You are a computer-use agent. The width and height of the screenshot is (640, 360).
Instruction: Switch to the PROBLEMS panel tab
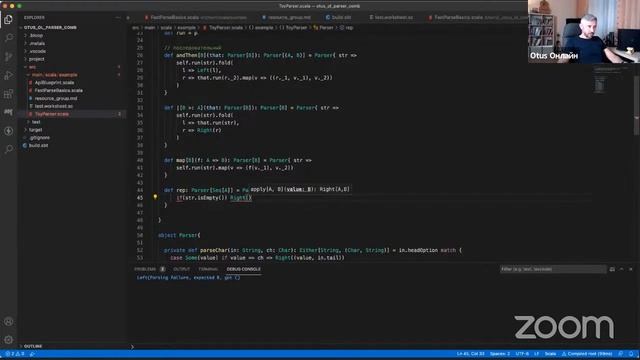coord(149,269)
